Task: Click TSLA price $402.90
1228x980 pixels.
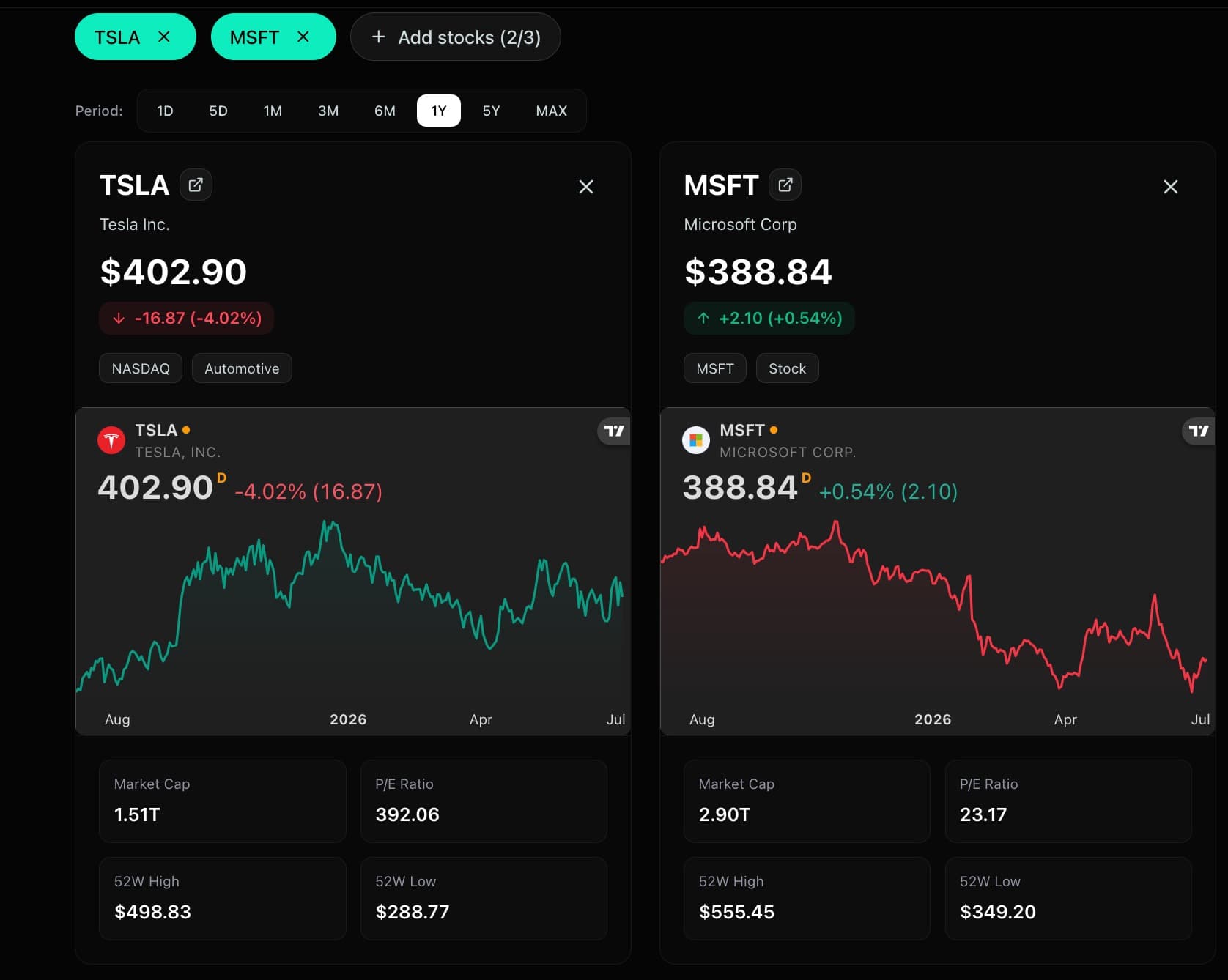Action: click(174, 272)
